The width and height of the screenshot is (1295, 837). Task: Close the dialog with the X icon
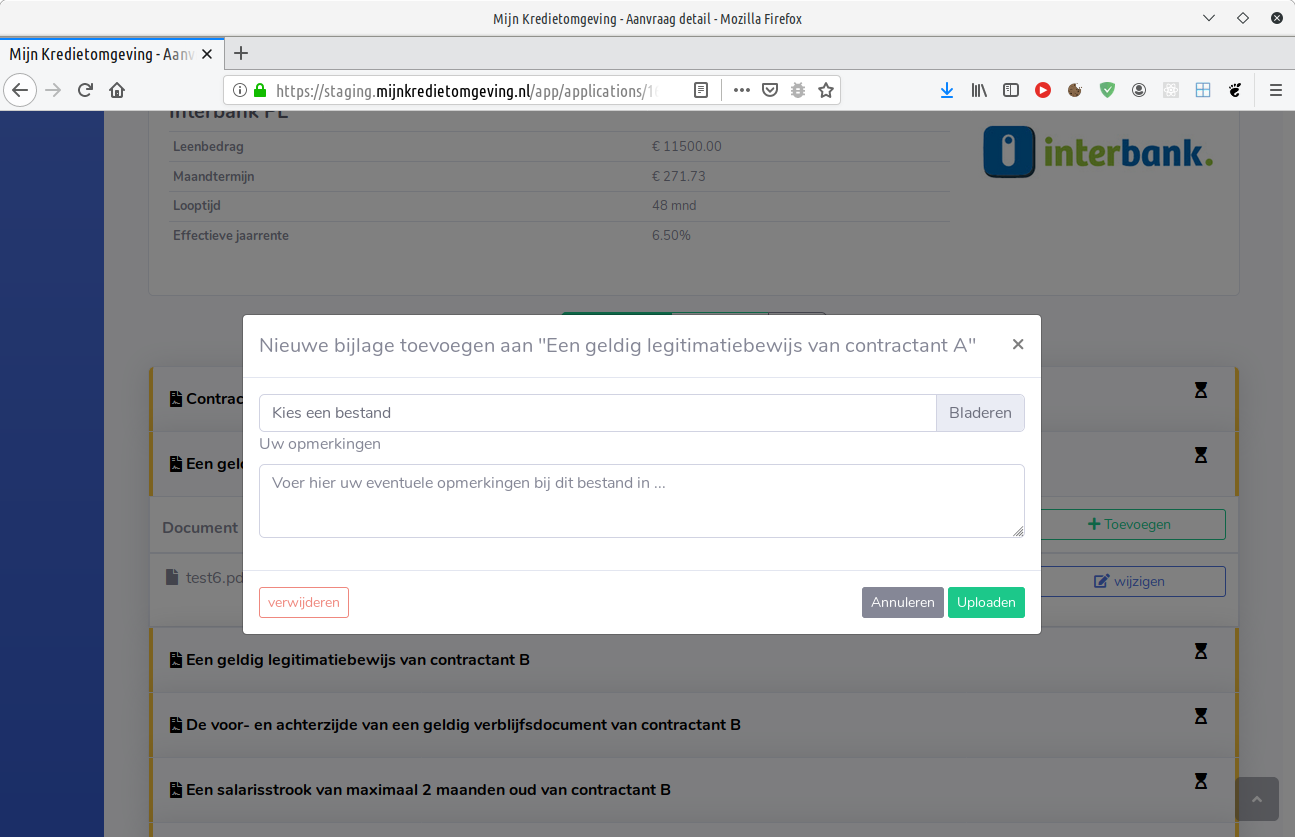coord(1017,345)
